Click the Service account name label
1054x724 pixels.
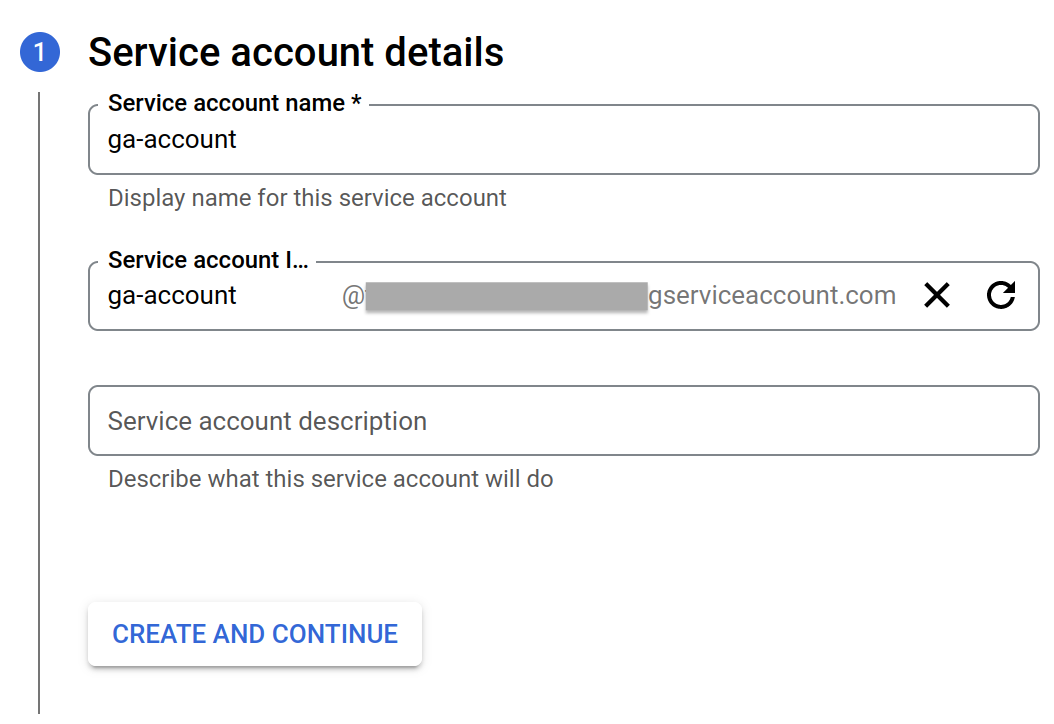227,102
